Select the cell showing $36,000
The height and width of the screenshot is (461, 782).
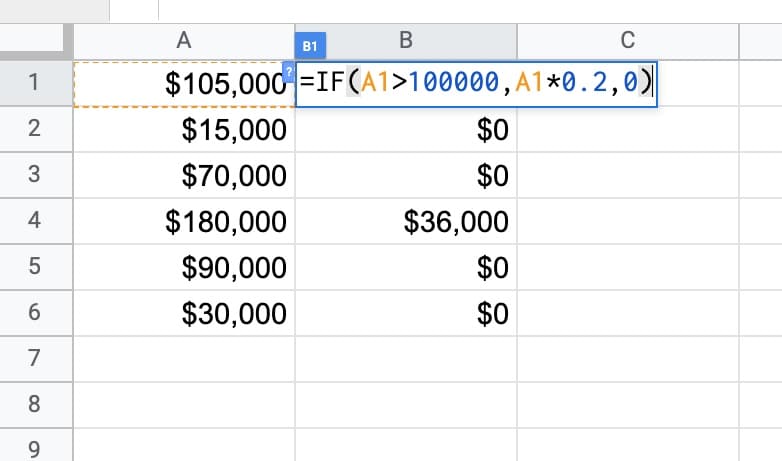(406, 221)
